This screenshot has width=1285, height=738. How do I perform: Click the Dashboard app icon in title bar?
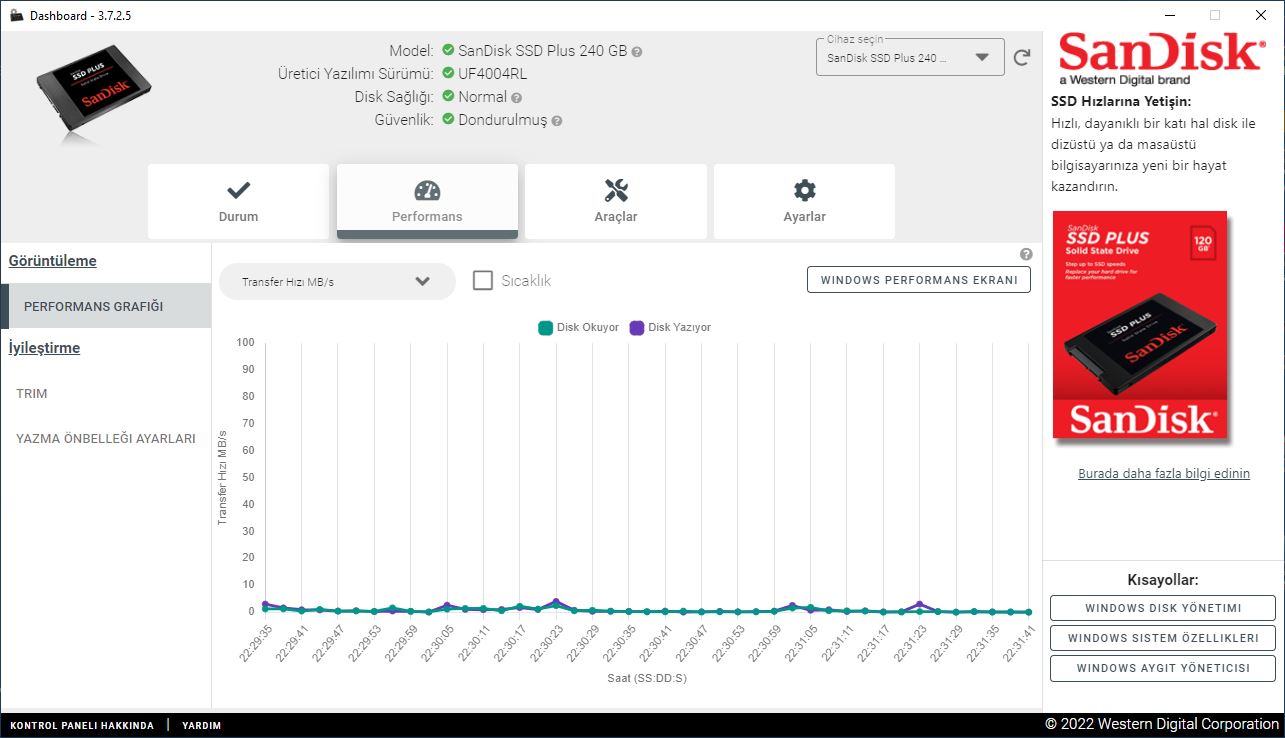coord(16,16)
